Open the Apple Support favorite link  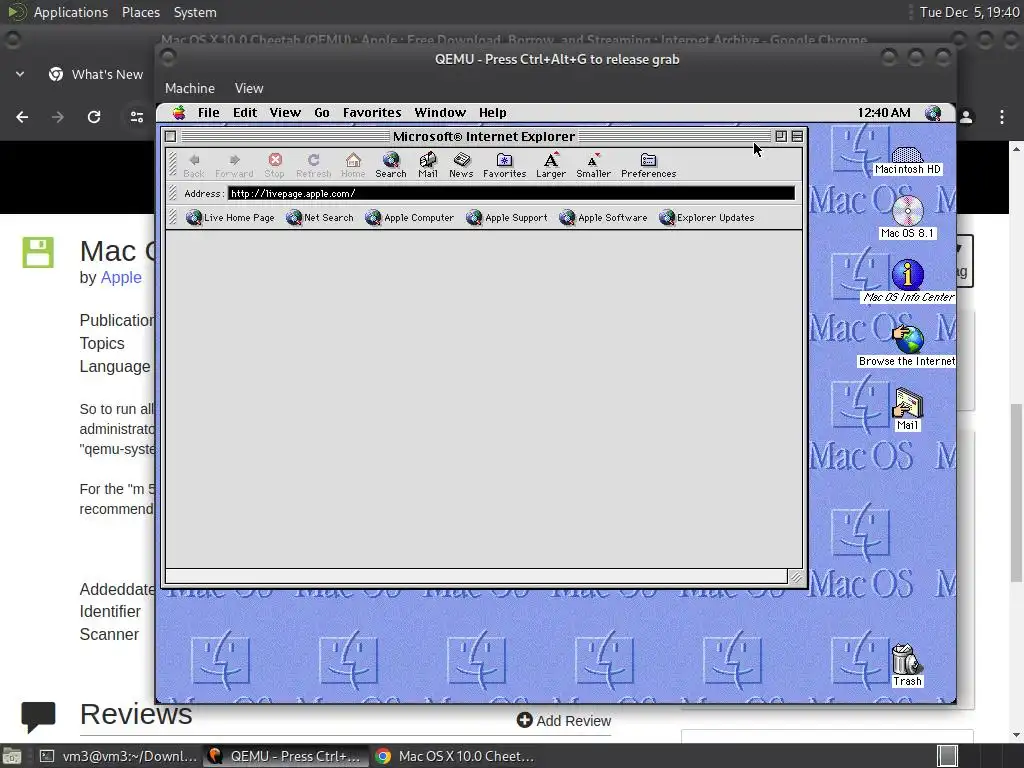pyautogui.click(x=507, y=217)
